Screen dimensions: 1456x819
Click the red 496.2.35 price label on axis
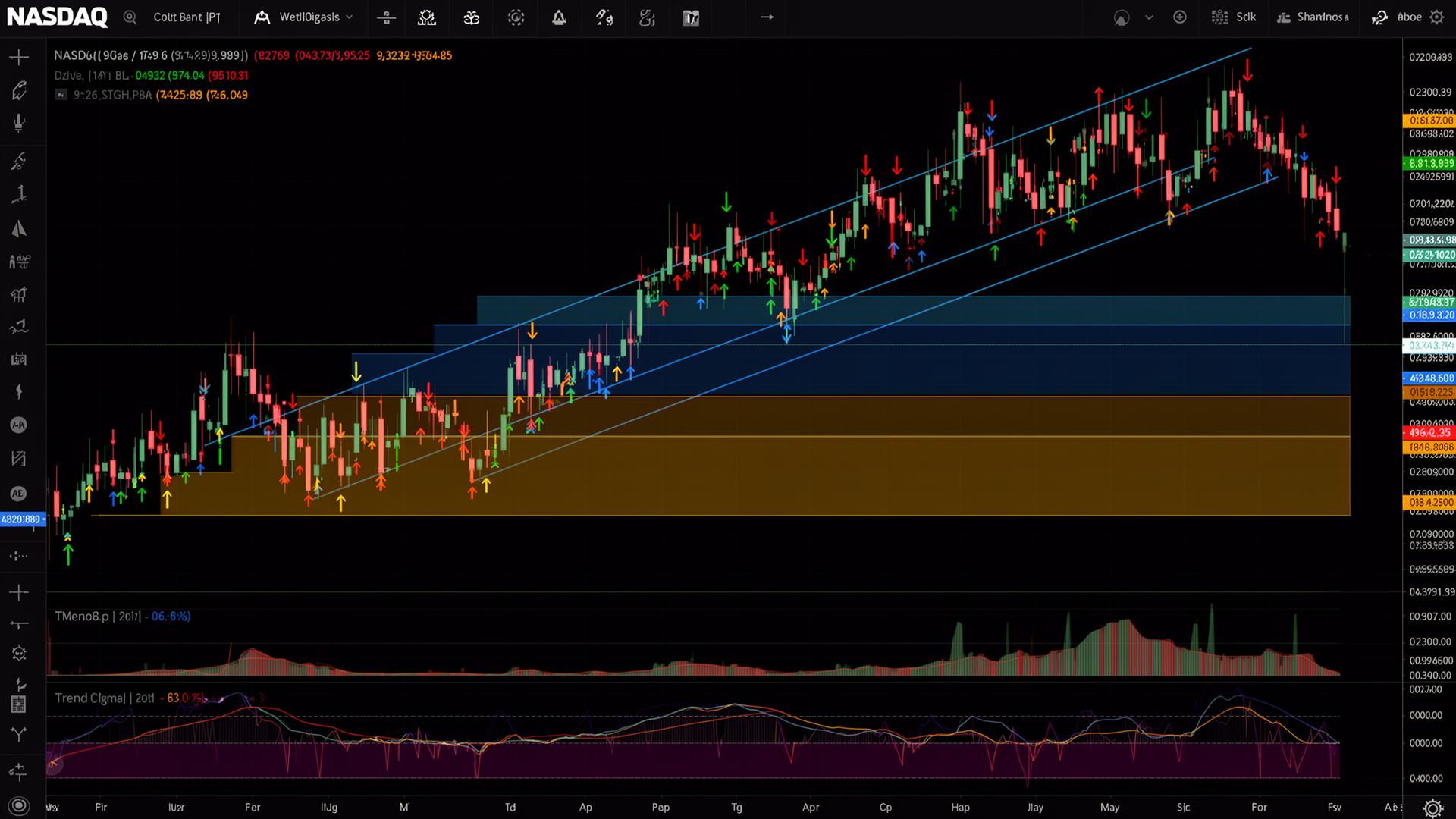click(x=1429, y=432)
